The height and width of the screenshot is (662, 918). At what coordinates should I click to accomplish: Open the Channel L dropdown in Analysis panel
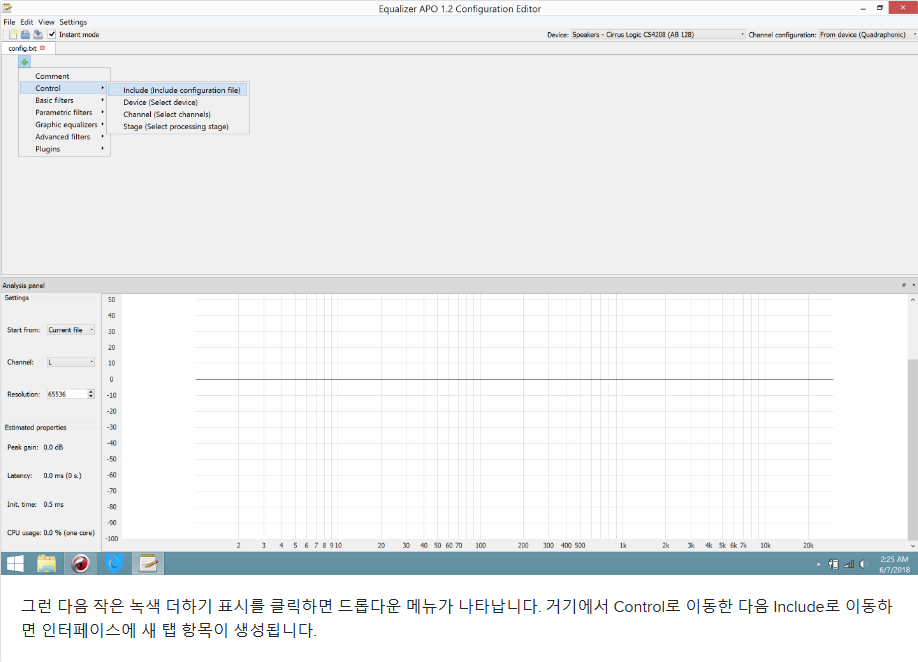(71, 362)
